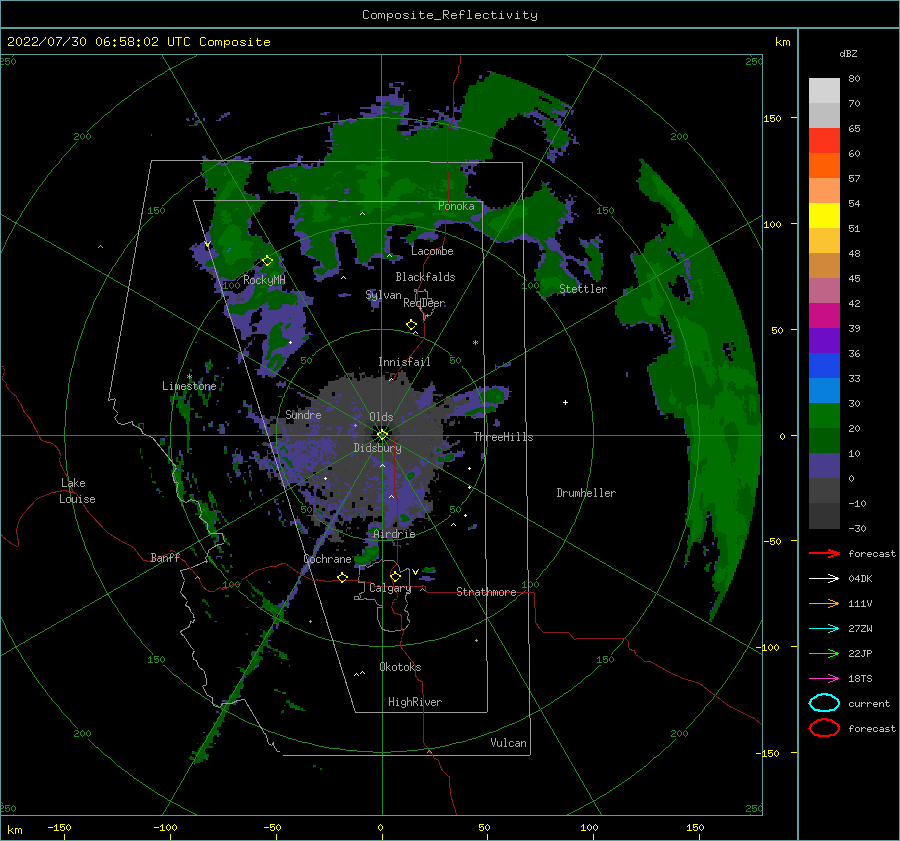Click the Blackfalds city label
This screenshot has width=900, height=841.
(x=425, y=277)
